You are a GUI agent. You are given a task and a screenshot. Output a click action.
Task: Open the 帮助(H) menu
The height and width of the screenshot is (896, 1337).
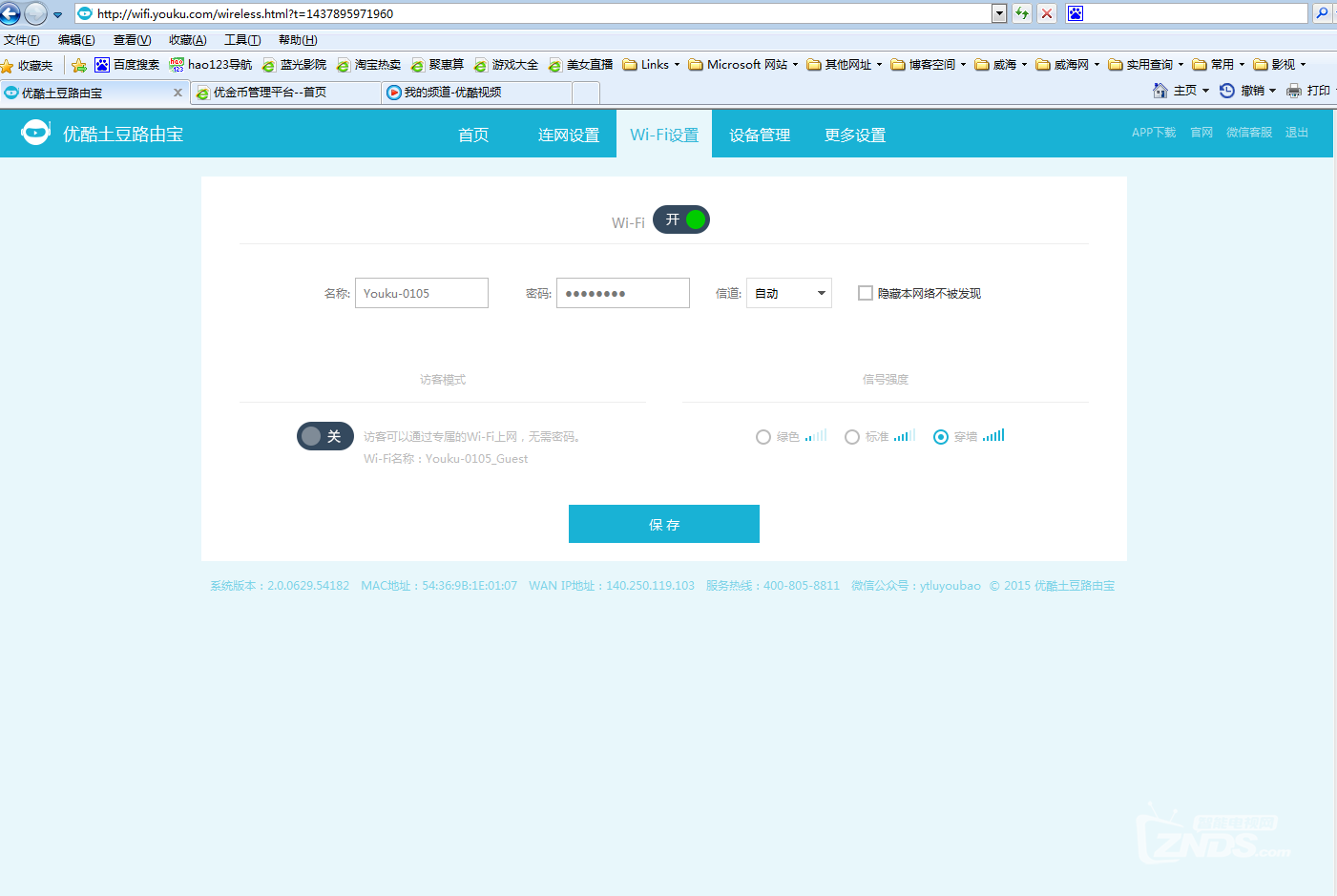(298, 40)
